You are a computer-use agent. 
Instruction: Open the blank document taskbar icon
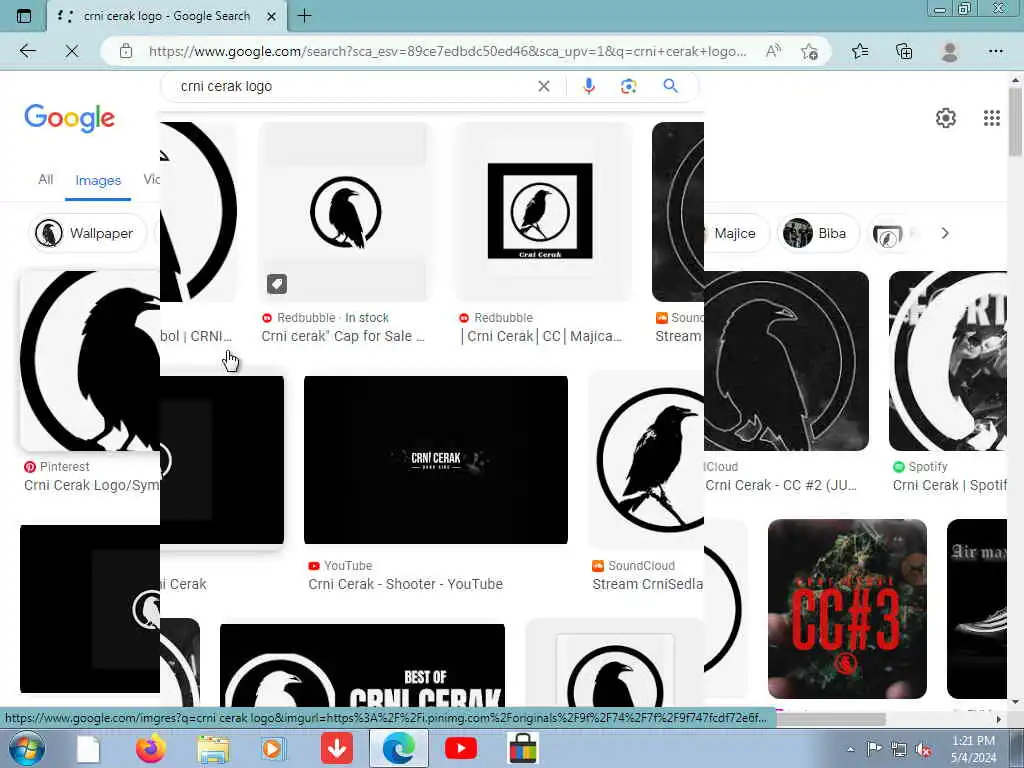click(x=88, y=748)
